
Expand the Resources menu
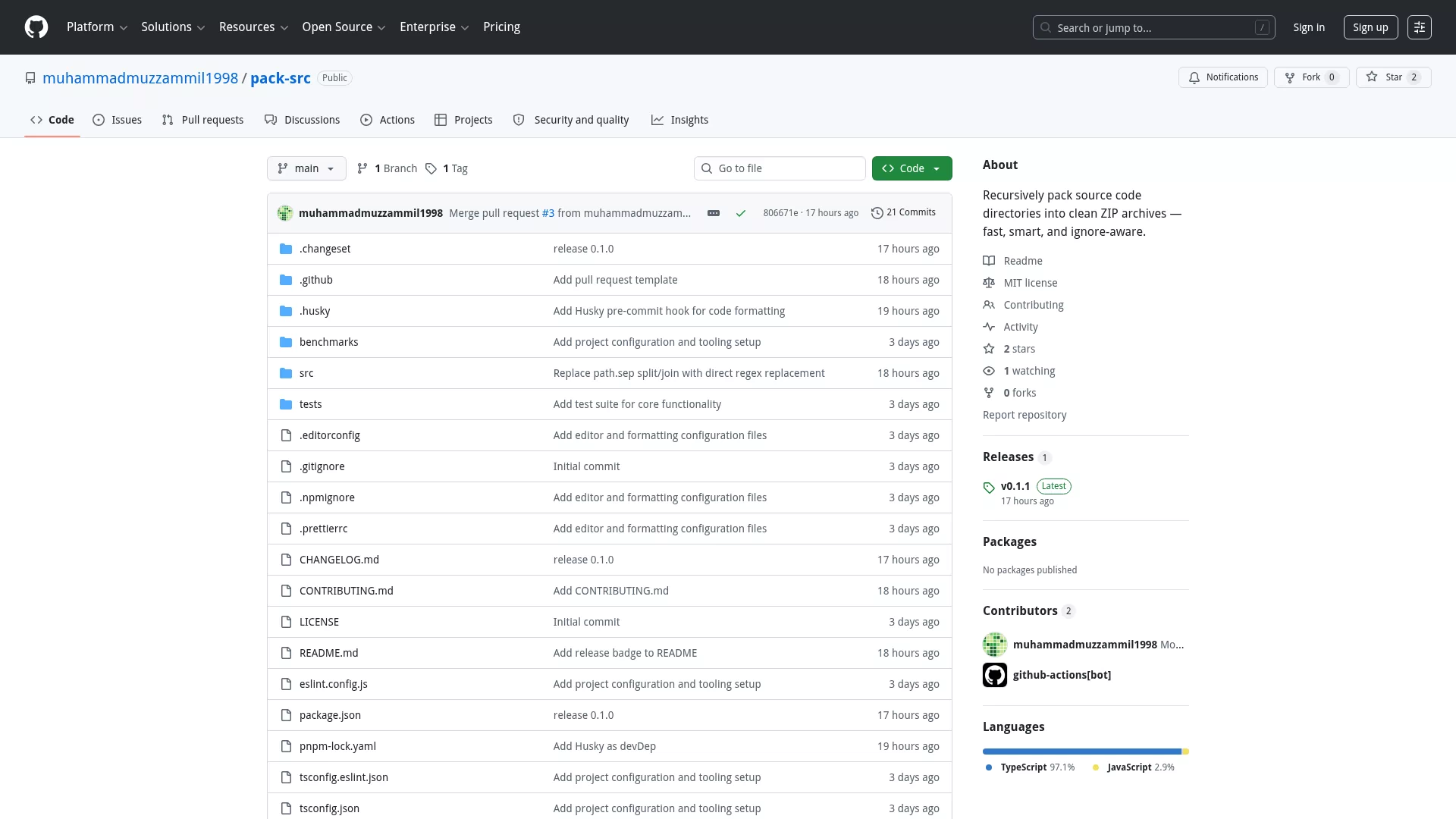pyautogui.click(x=253, y=27)
